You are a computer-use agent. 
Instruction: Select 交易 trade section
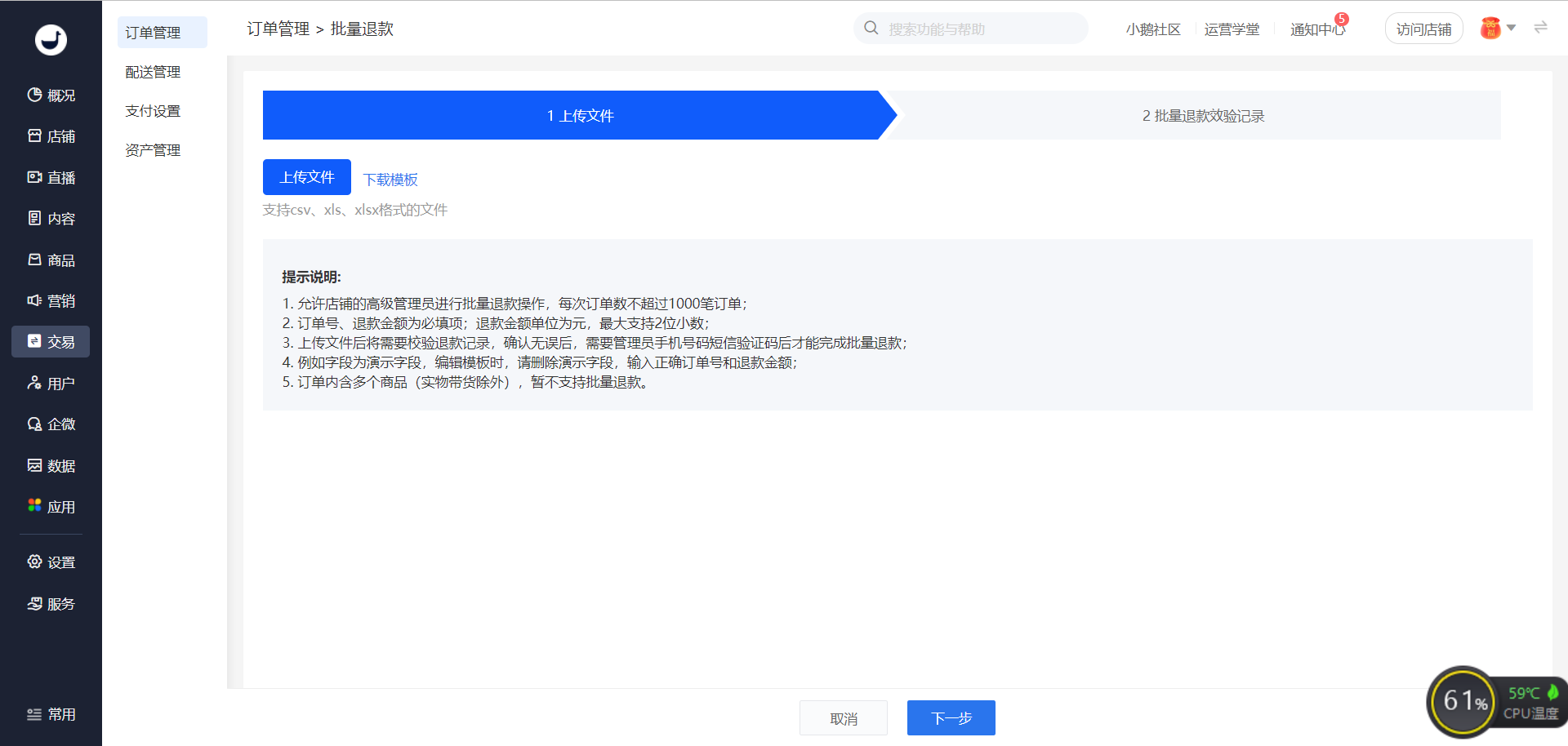[x=51, y=342]
